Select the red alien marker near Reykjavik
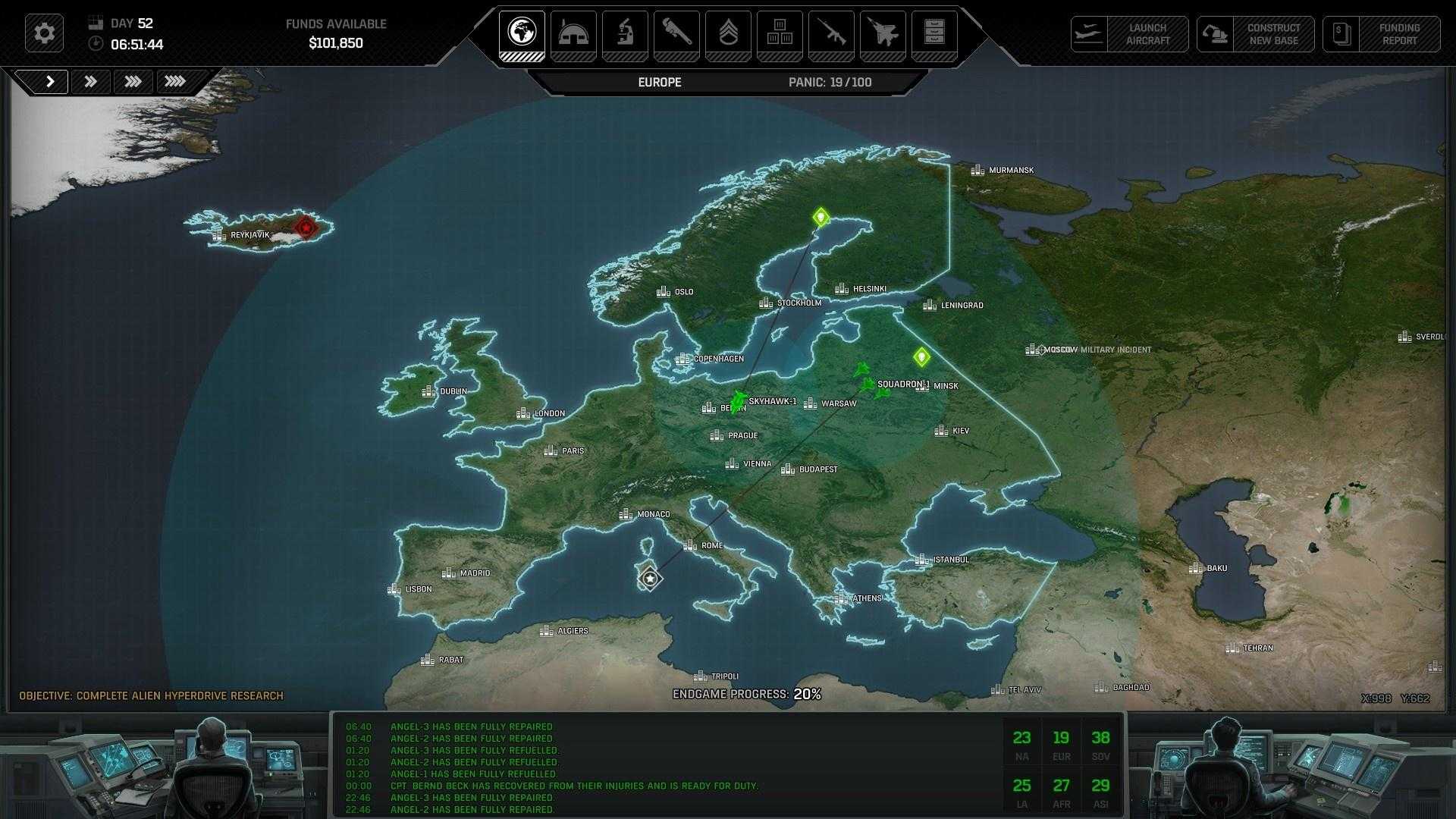This screenshot has width=1456, height=819. (306, 227)
